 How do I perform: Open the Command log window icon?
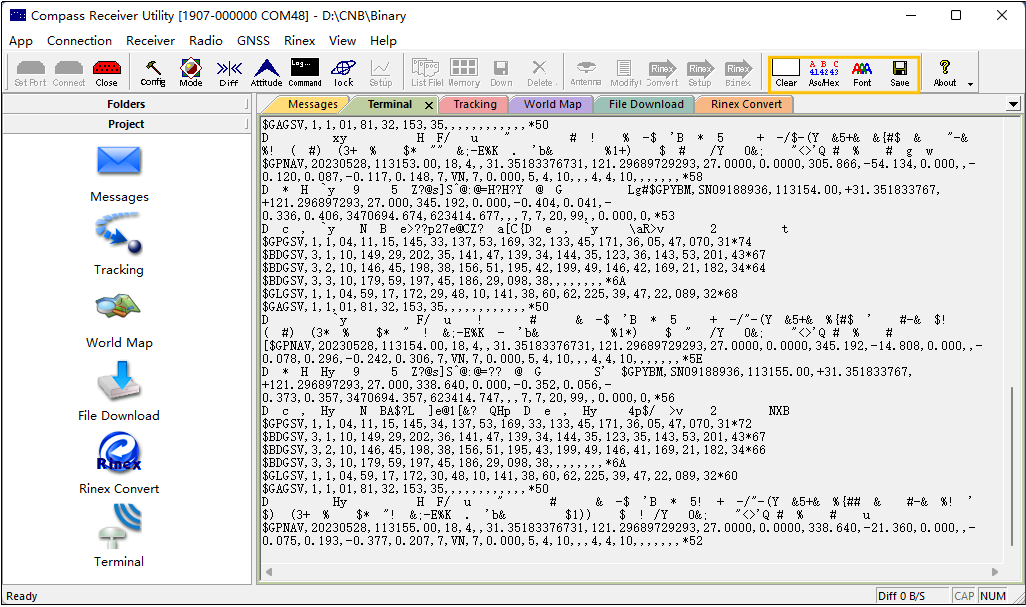305,73
